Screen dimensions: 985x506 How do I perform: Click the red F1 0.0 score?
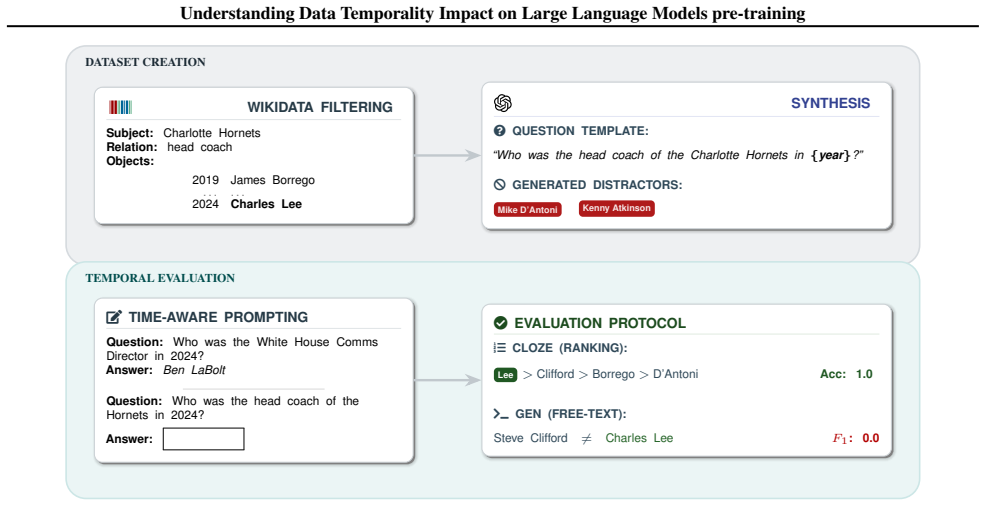pyautogui.click(x=856, y=438)
